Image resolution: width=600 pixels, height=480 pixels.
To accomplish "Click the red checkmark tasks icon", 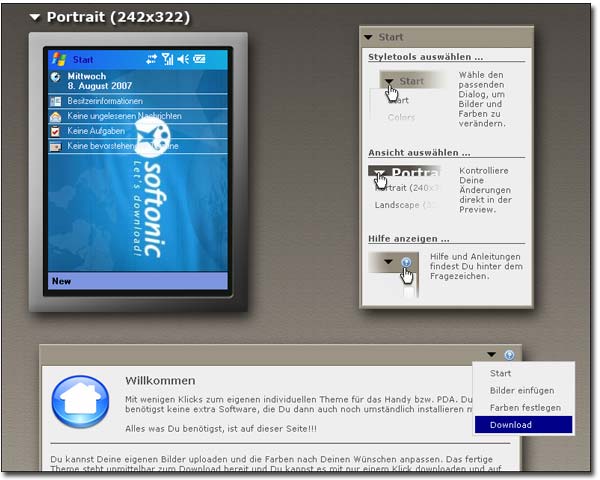I will point(56,131).
